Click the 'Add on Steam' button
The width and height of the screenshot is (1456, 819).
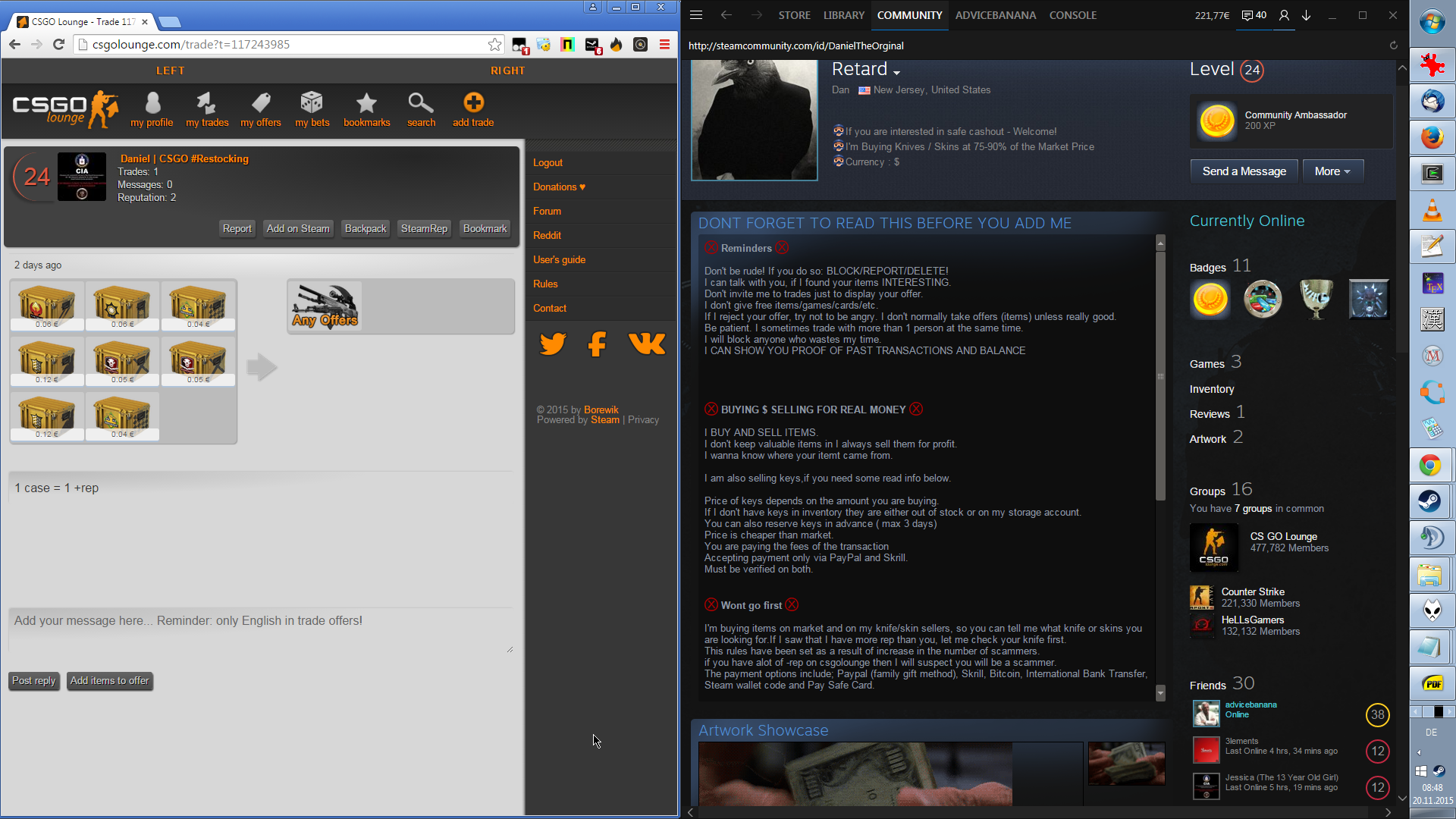[x=298, y=229]
